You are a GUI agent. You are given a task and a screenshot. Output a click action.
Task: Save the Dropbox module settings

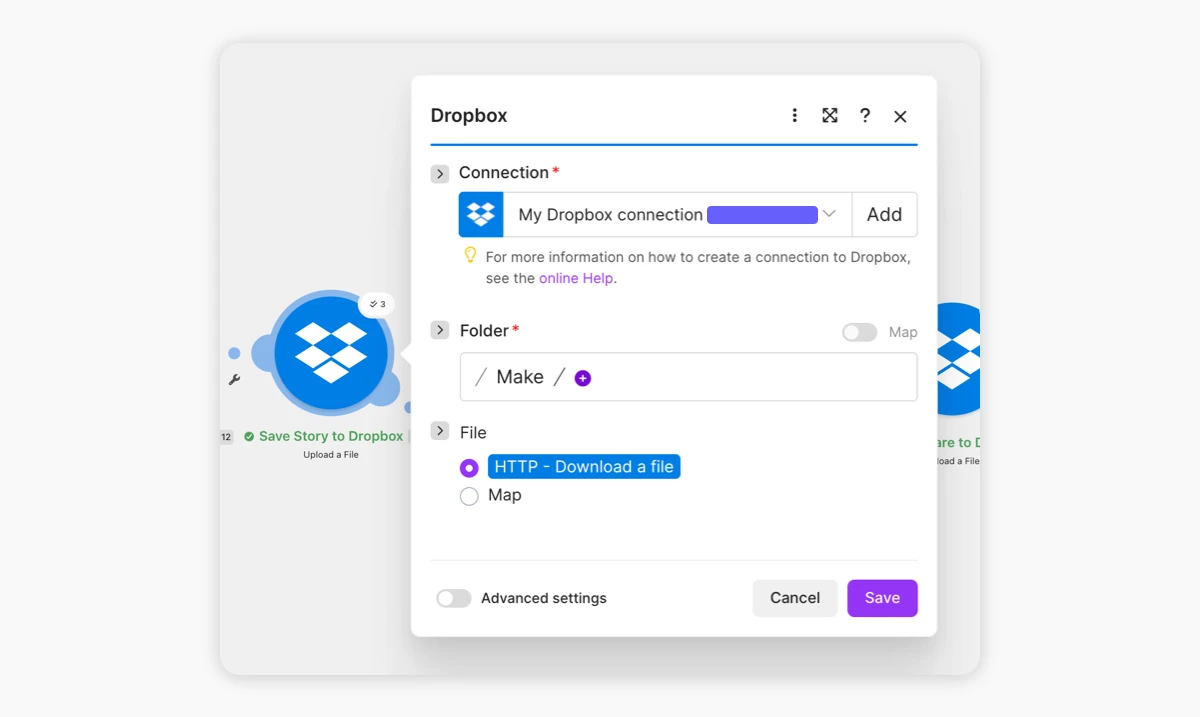[882, 598]
